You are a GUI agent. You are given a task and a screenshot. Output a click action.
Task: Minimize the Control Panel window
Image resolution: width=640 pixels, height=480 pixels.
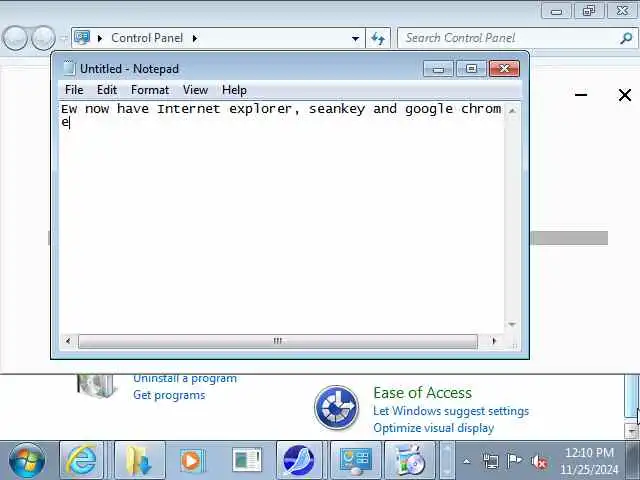coord(556,11)
